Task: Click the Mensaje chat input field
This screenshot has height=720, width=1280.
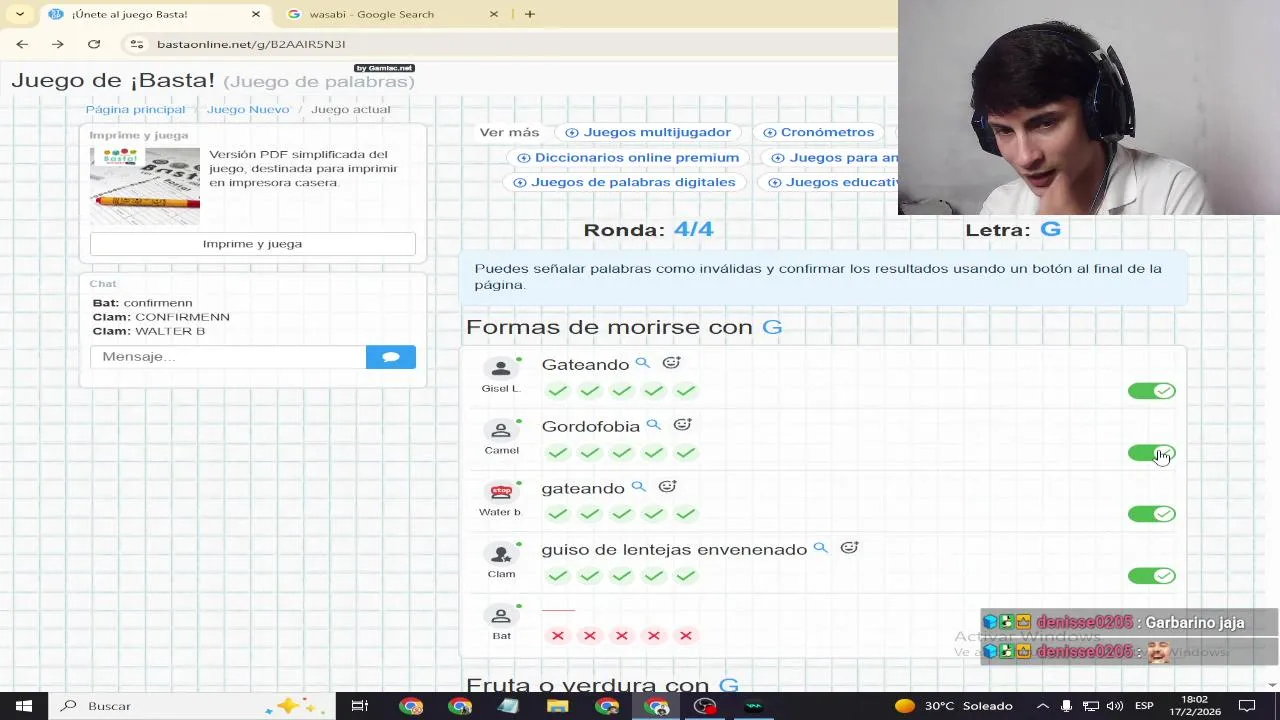Action: (228, 357)
